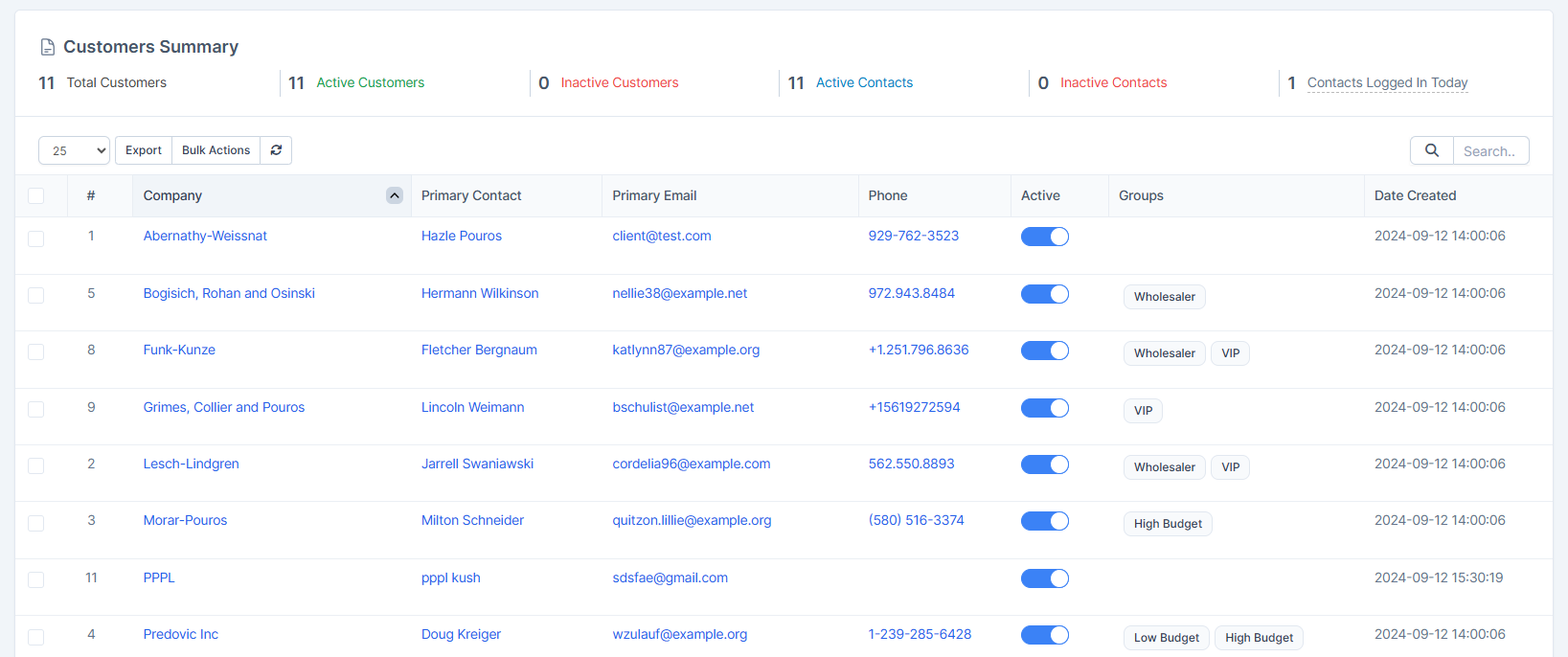Screen dimensions: 1568x657
Task: Open contact Fletcher Bergnaum
Action: pyautogui.click(x=479, y=350)
